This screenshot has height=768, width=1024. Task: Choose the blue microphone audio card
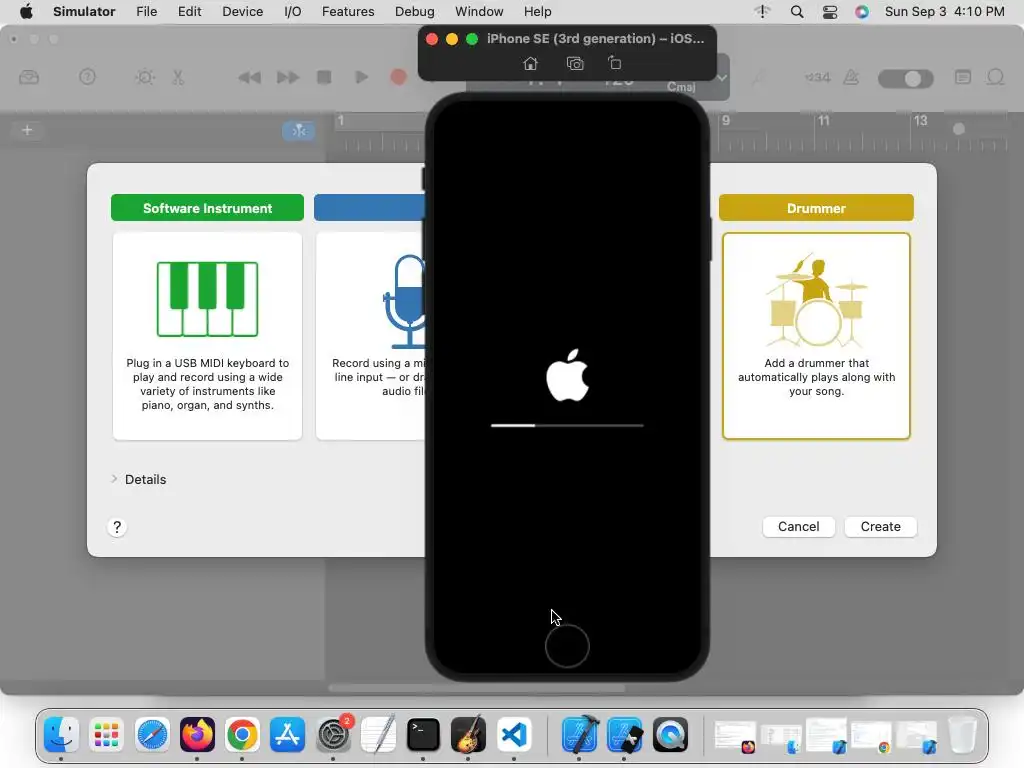point(371,336)
